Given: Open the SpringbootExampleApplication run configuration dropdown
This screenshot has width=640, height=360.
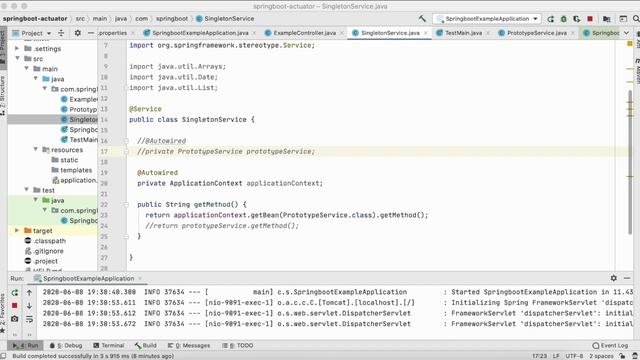Looking at the screenshot, I should (x=487, y=19).
